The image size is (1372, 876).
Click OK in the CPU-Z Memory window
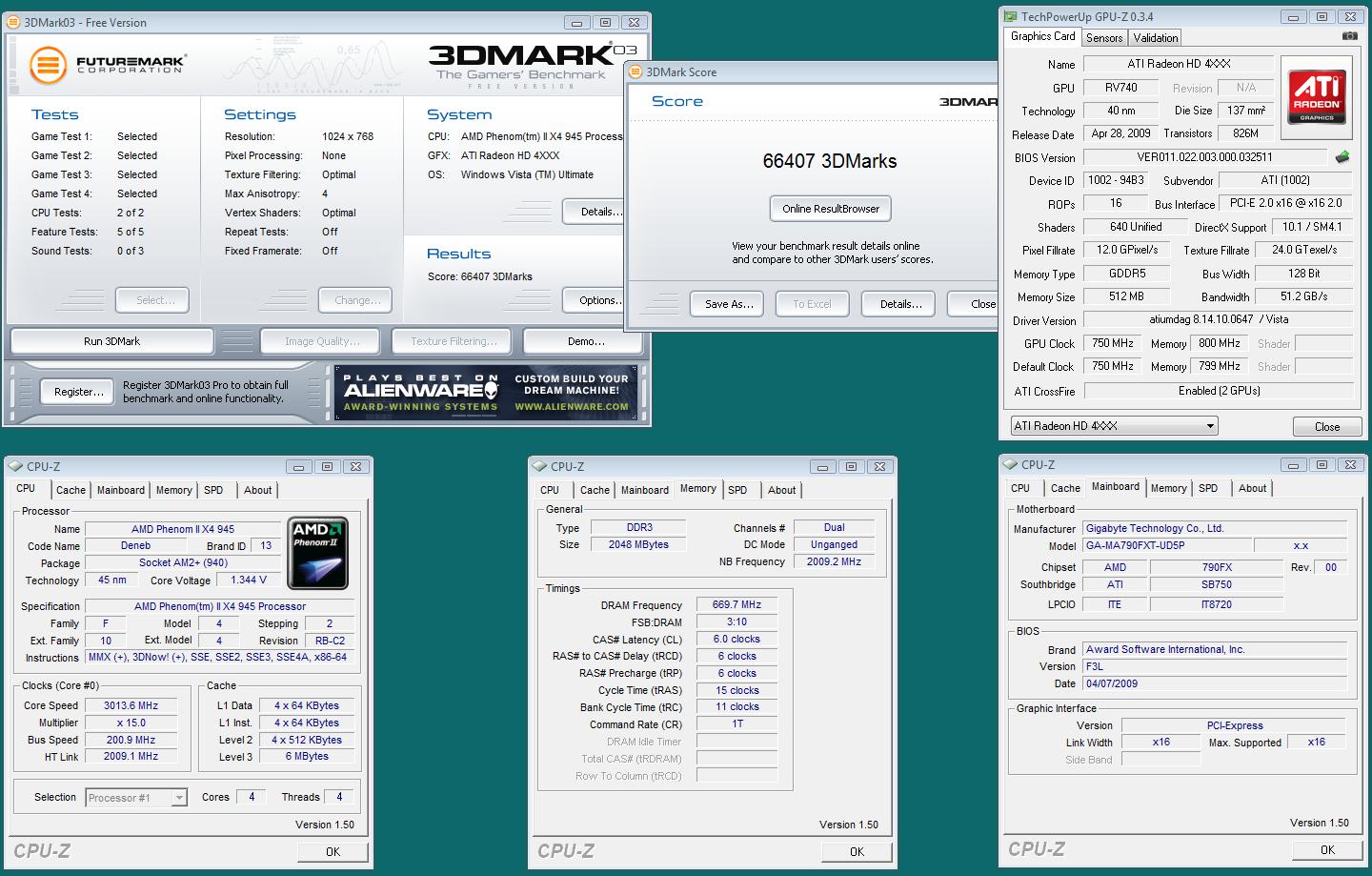857,852
